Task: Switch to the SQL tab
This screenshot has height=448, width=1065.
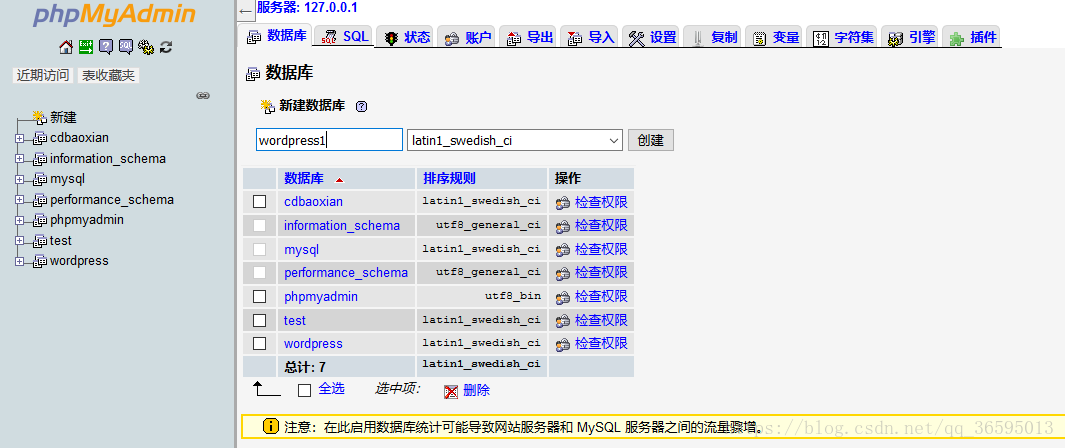Action: (x=344, y=37)
